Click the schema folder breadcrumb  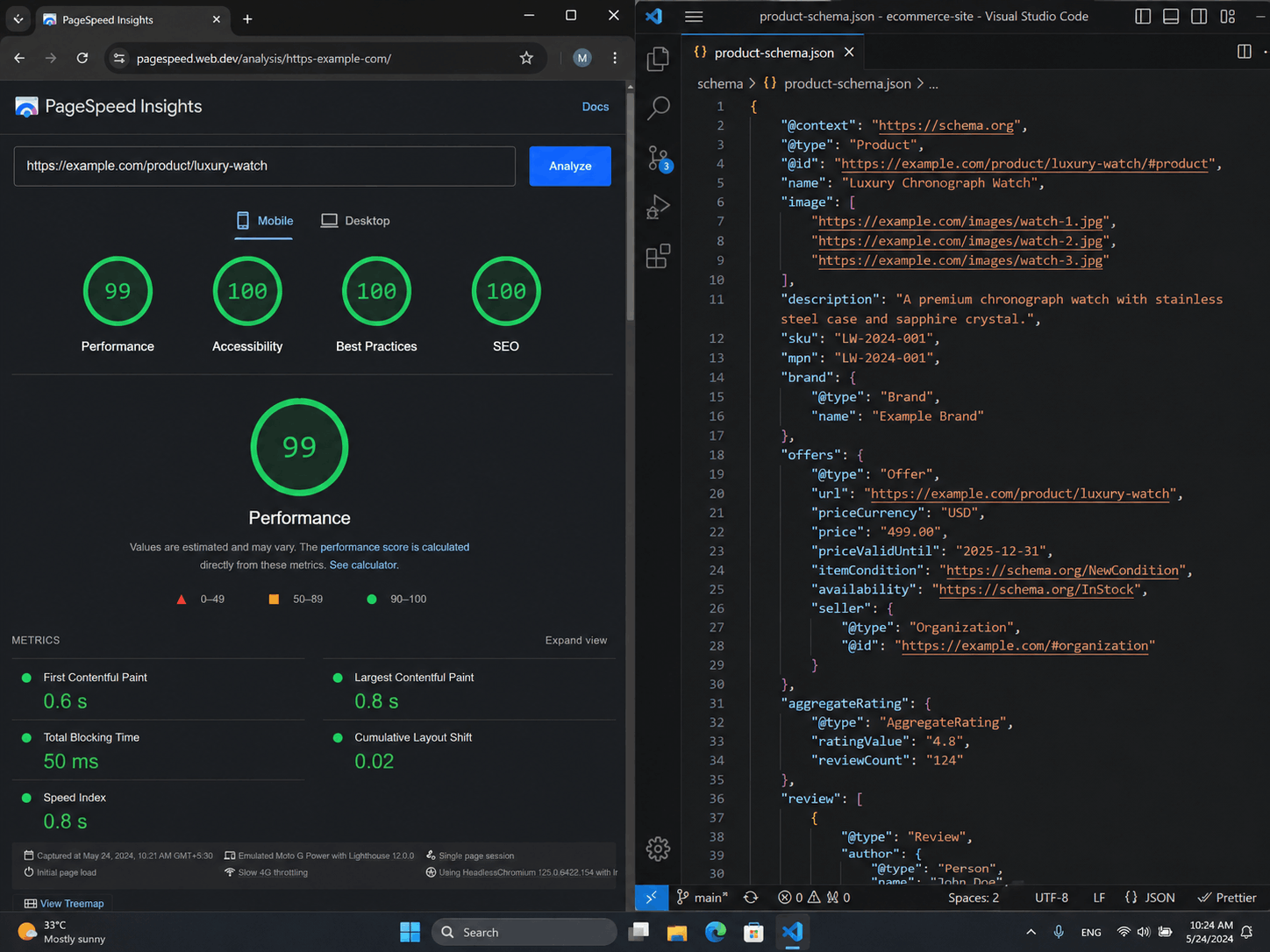(x=720, y=83)
